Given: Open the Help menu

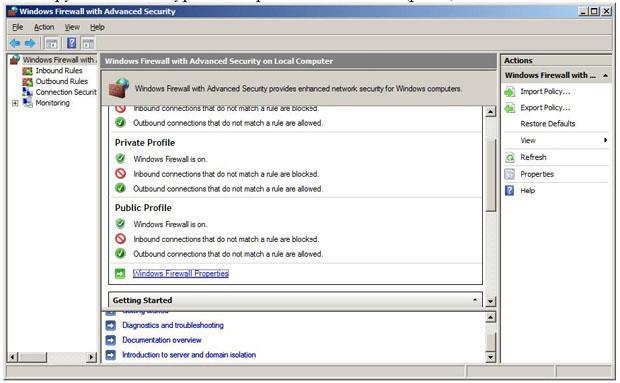Looking at the screenshot, I should tap(97, 27).
